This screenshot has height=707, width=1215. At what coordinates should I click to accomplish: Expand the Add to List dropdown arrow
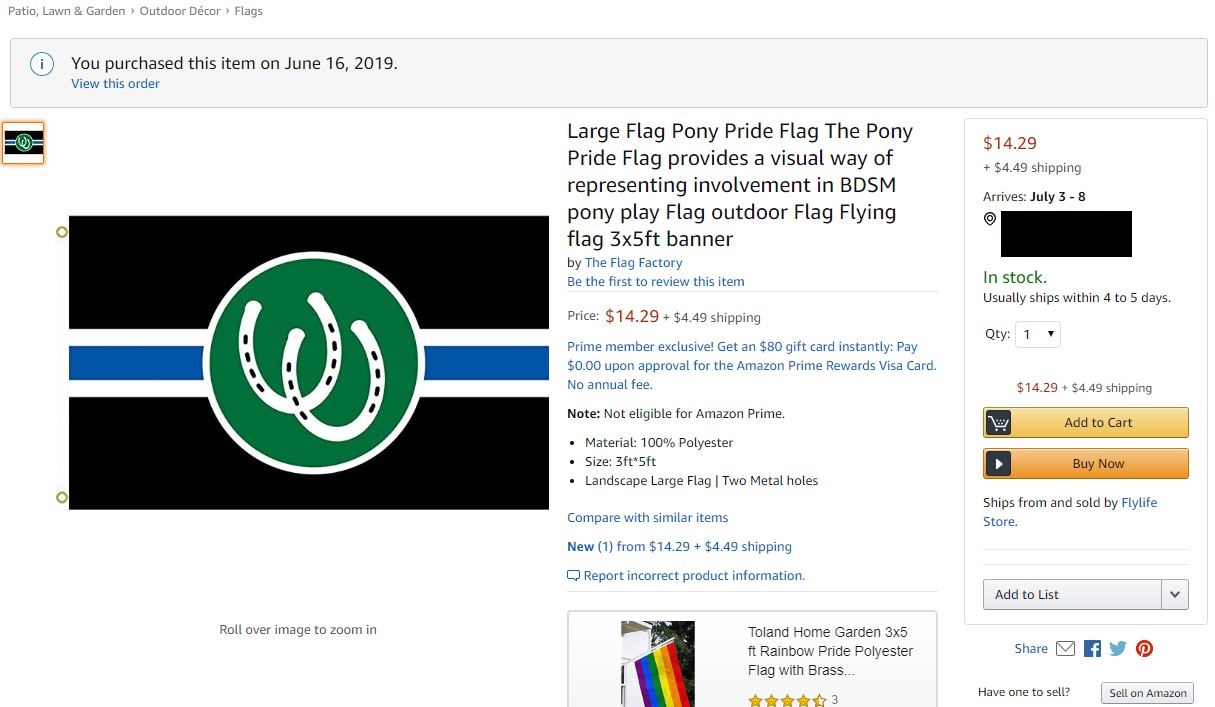click(x=1175, y=595)
